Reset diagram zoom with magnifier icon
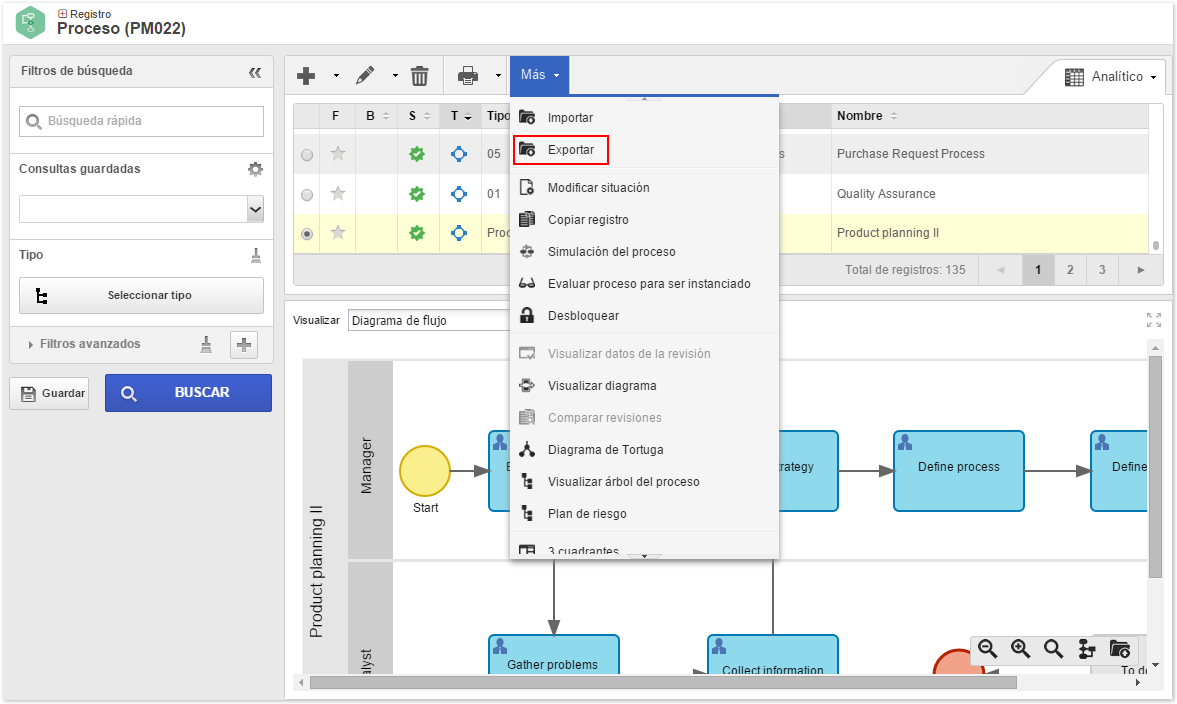Image resolution: width=1177 pixels, height=704 pixels. coord(1053,648)
